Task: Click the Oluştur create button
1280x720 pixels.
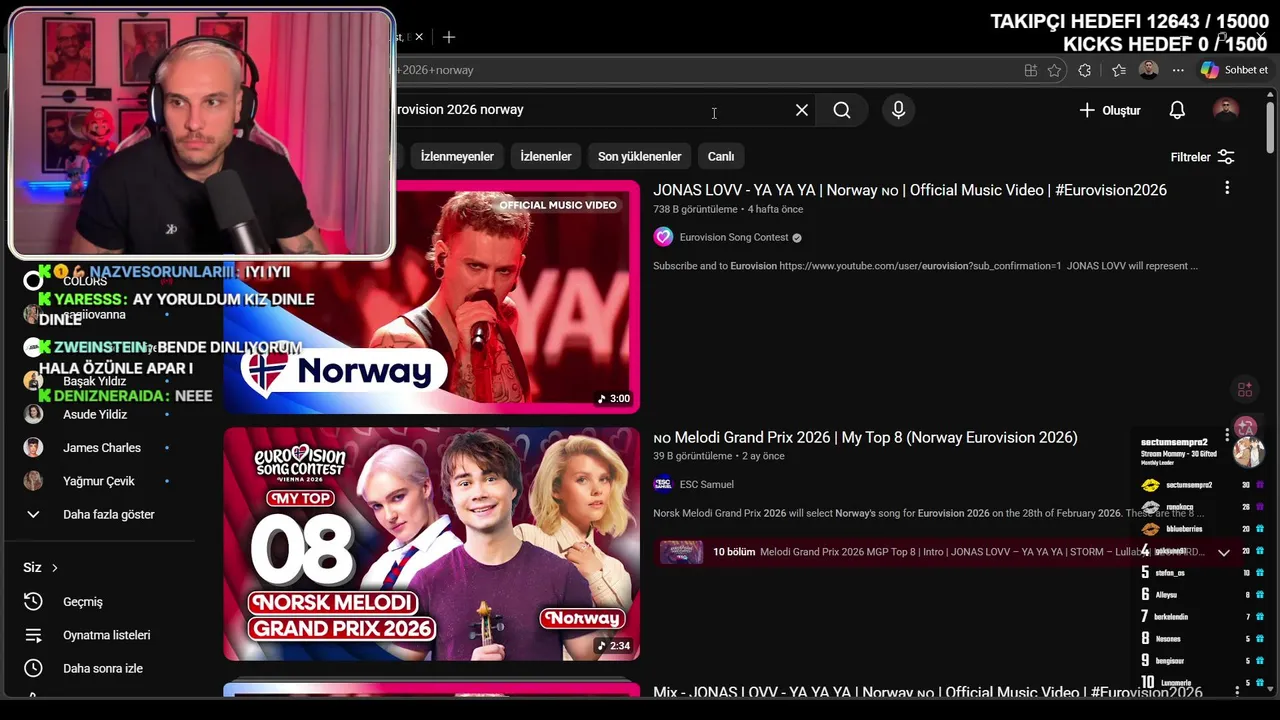Action: click(x=1110, y=110)
